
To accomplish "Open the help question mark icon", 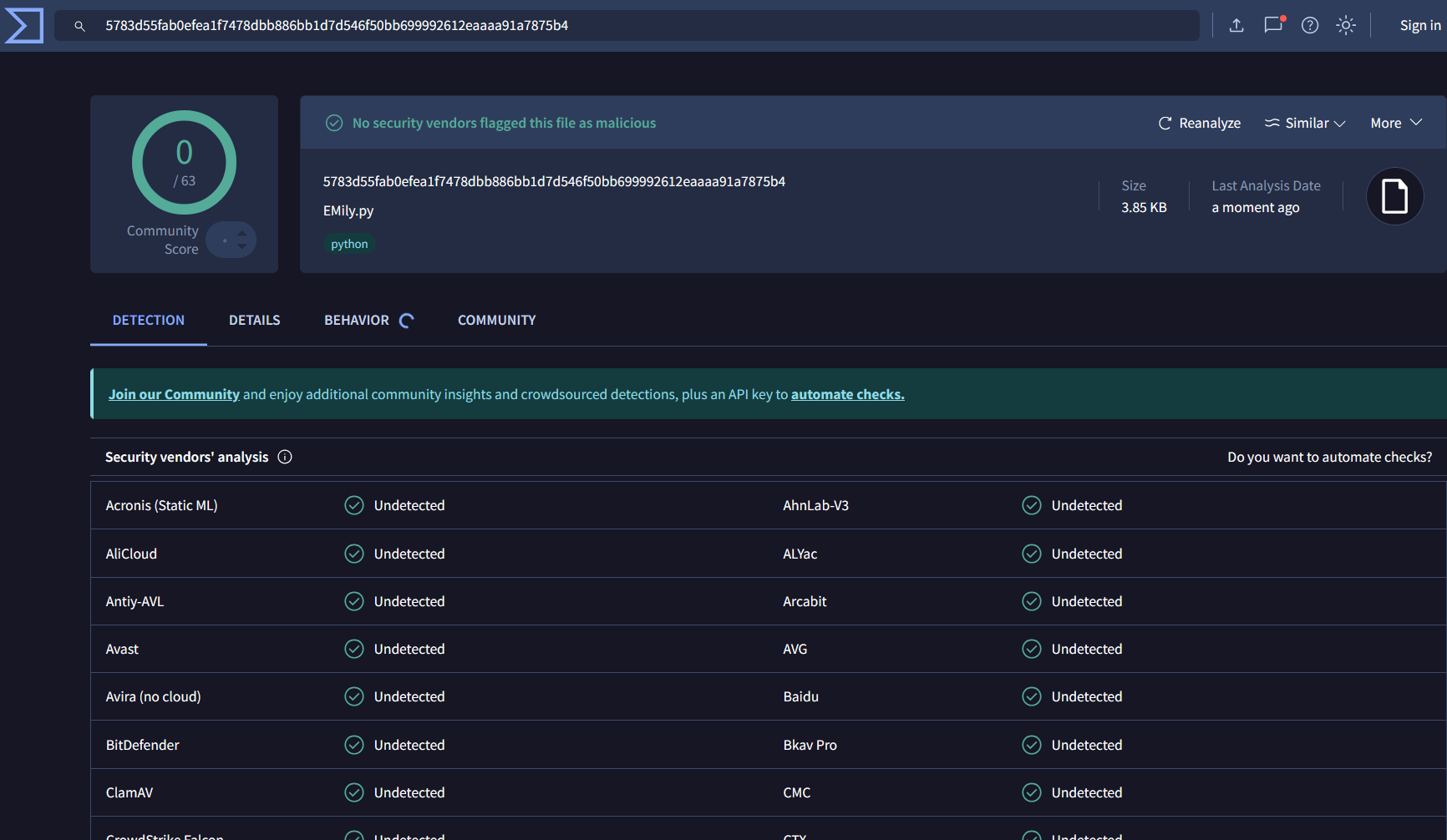I will point(1310,26).
